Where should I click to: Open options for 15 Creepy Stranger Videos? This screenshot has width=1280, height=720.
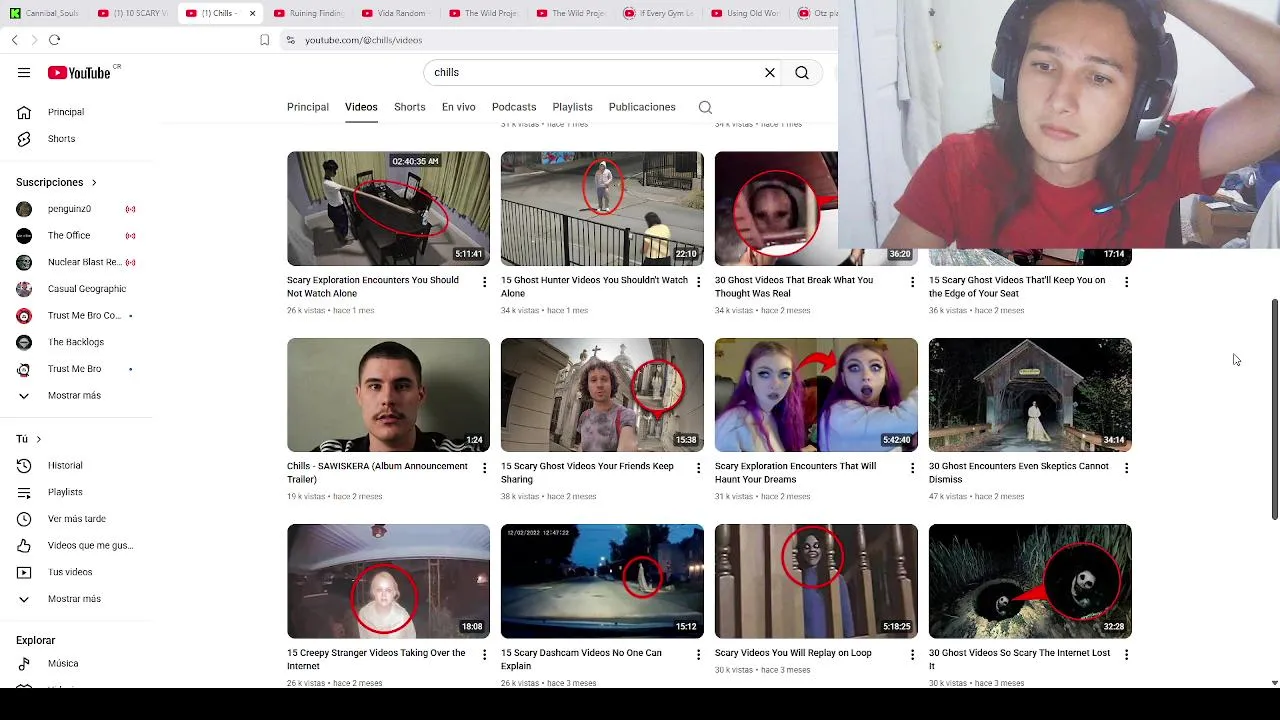click(x=484, y=654)
